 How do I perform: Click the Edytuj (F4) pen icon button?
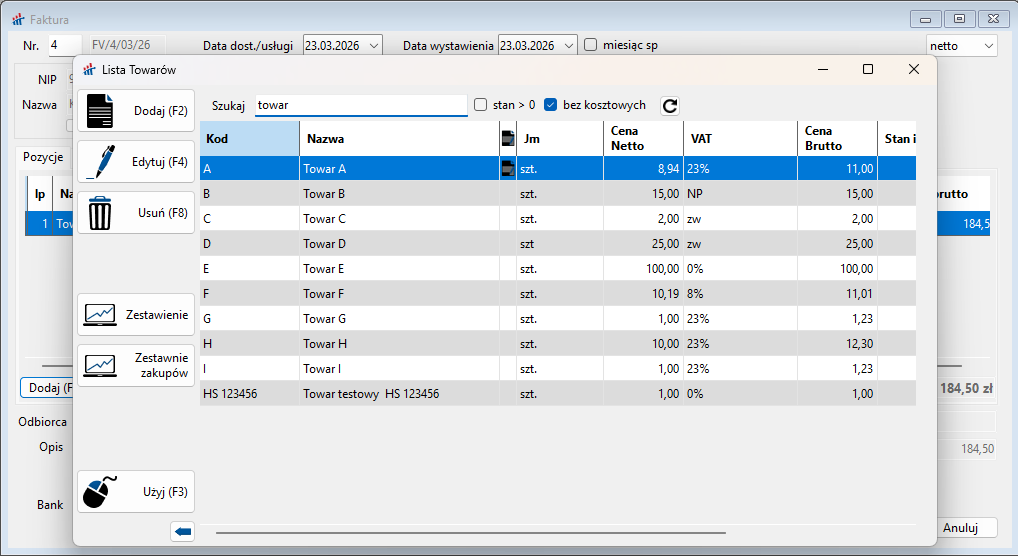click(x=135, y=161)
